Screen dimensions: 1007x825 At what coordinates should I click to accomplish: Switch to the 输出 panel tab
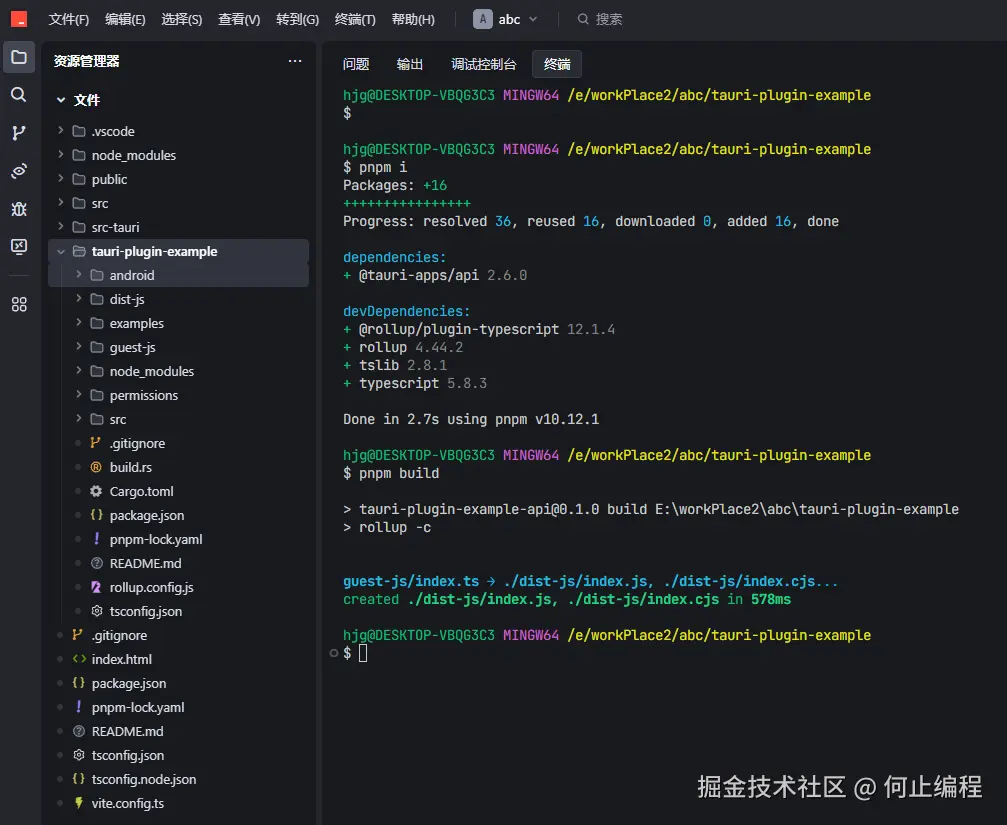(x=410, y=64)
